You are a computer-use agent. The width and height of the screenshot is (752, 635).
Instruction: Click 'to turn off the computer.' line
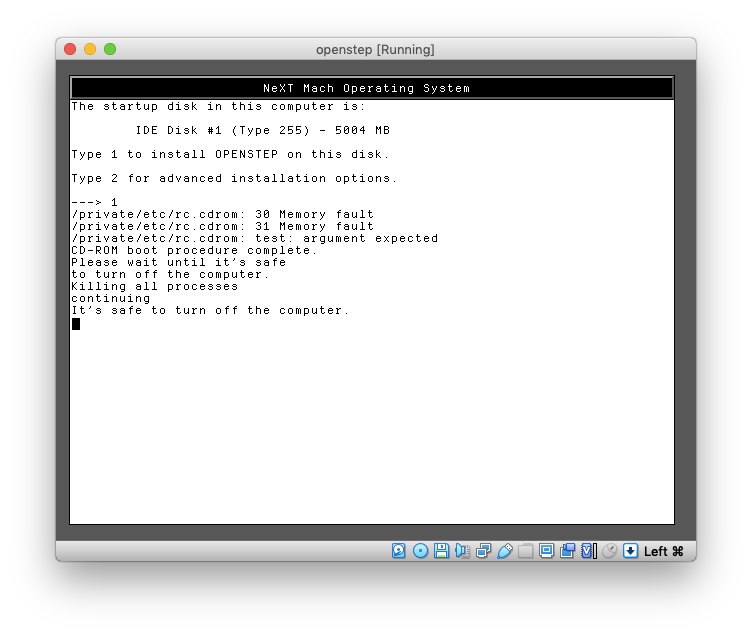[170, 274]
